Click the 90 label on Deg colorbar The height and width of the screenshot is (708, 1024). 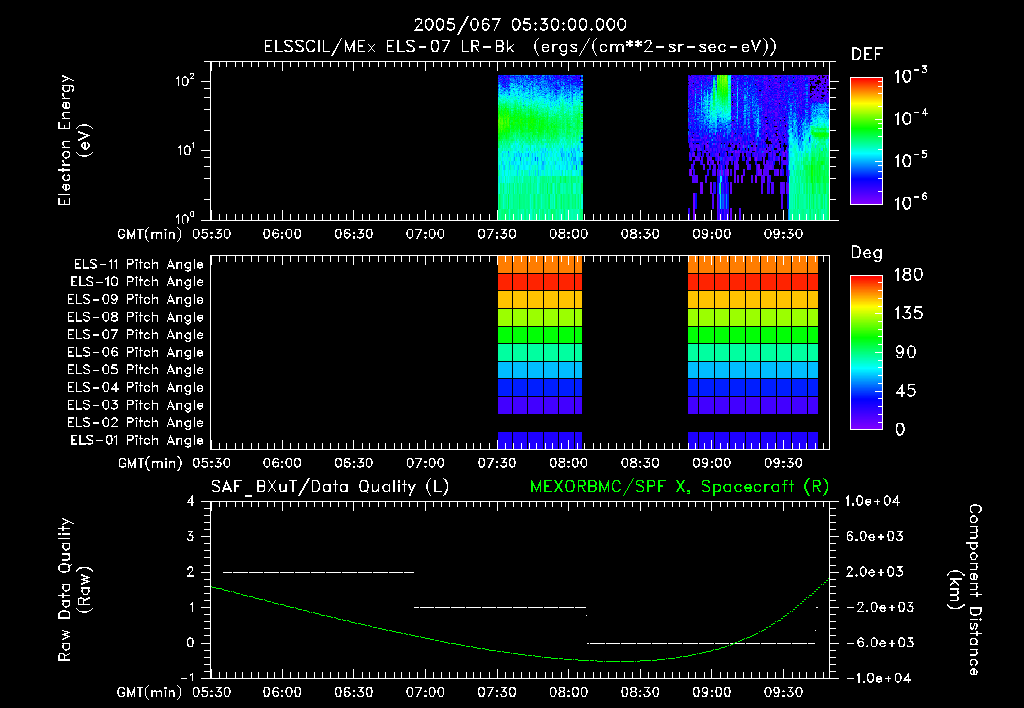906,353
